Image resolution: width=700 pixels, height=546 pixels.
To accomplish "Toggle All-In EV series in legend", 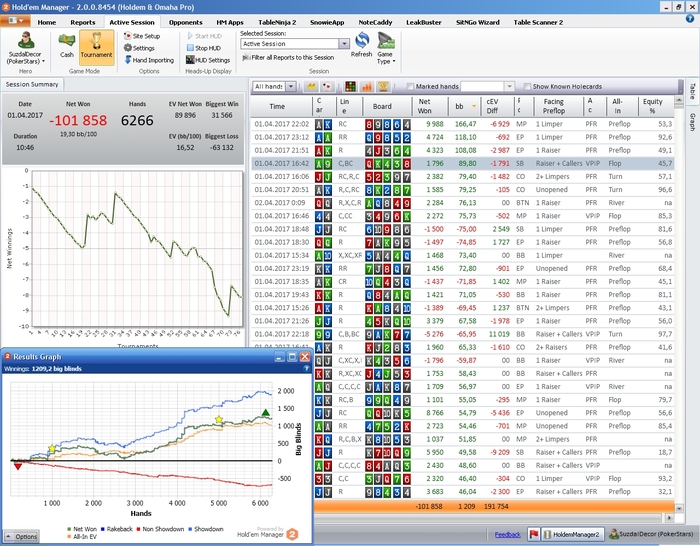I will (82, 537).
